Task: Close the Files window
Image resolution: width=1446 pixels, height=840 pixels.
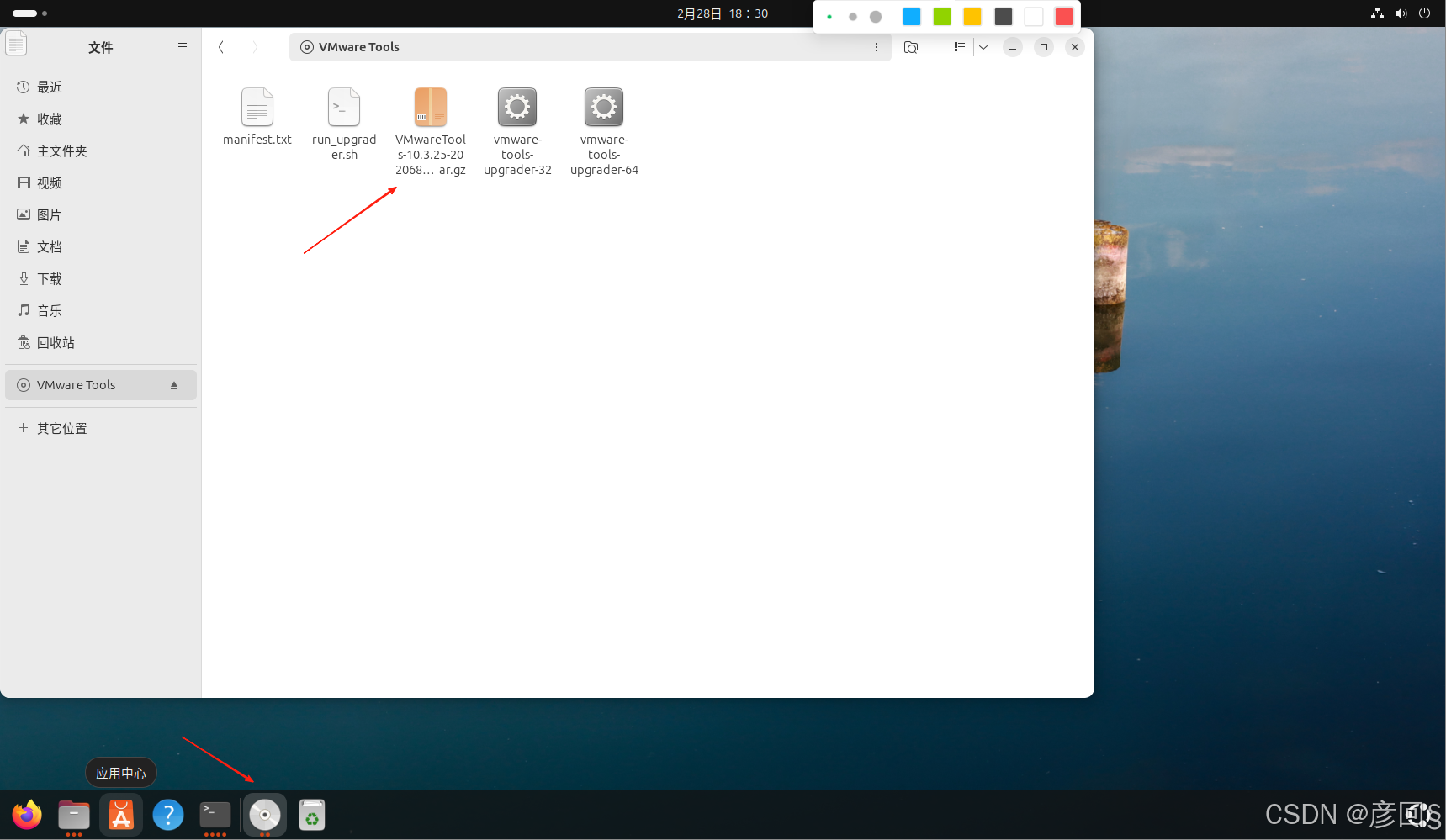Action: click(x=1075, y=47)
